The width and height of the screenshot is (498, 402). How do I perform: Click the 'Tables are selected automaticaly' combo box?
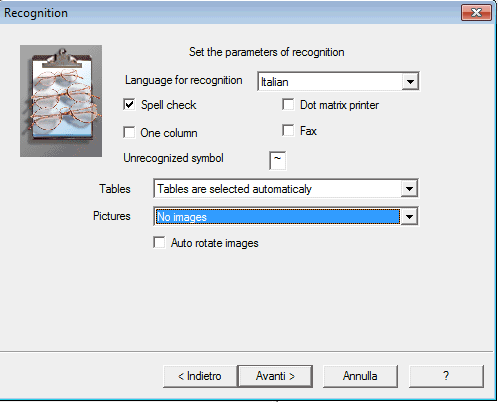(x=286, y=189)
